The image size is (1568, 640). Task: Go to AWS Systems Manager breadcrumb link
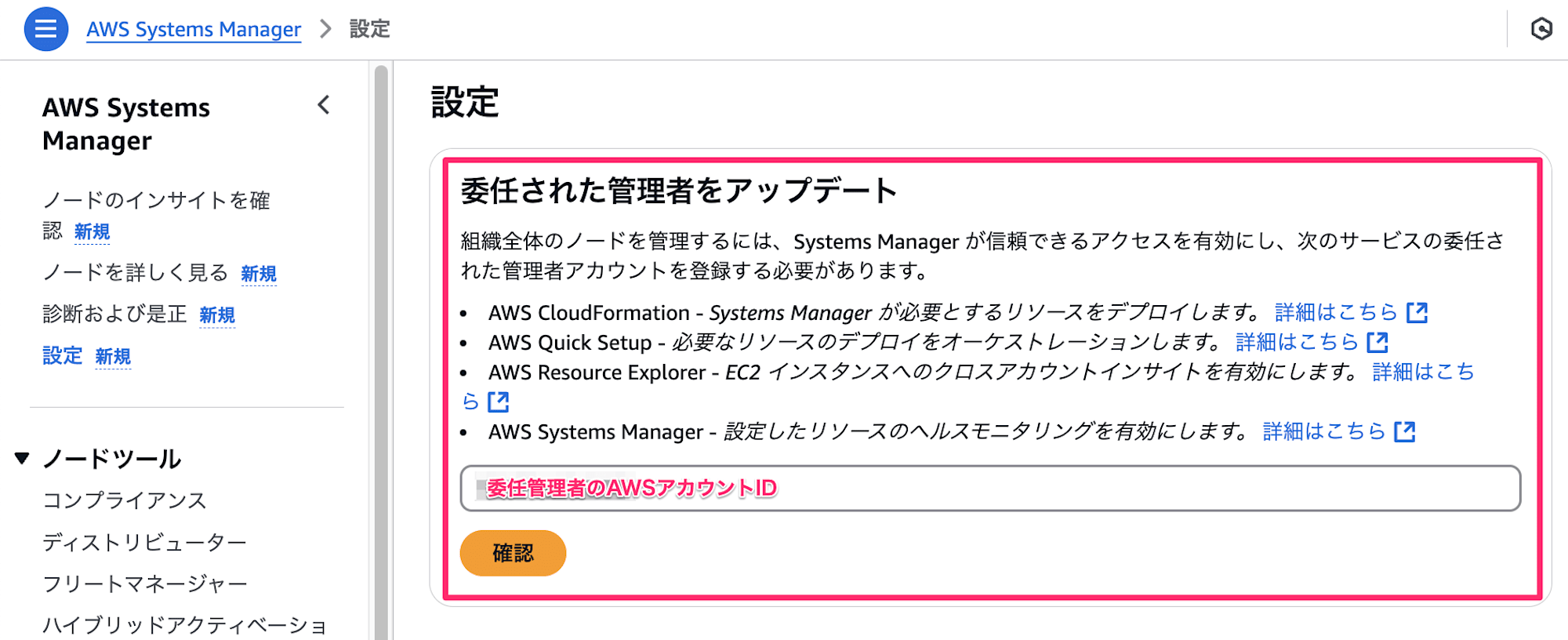pyautogui.click(x=194, y=29)
